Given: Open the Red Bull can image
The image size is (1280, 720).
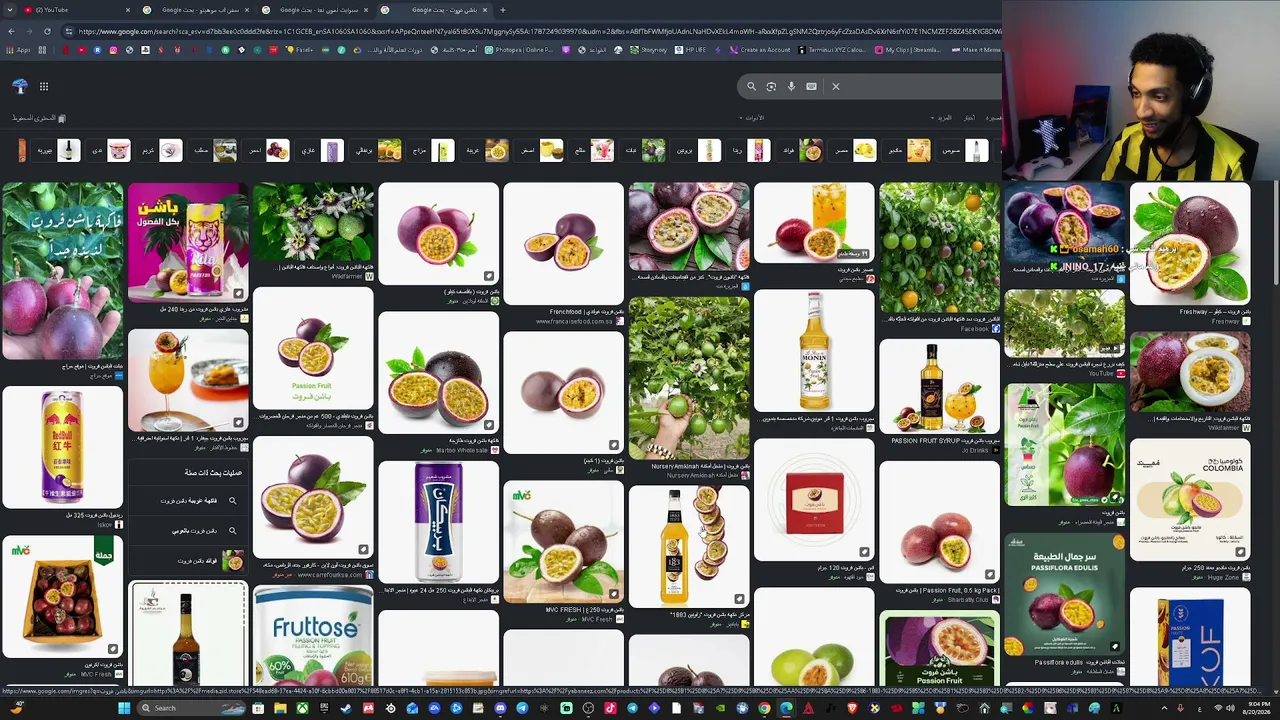Looking at the screenshot, I should click(62, 447).
